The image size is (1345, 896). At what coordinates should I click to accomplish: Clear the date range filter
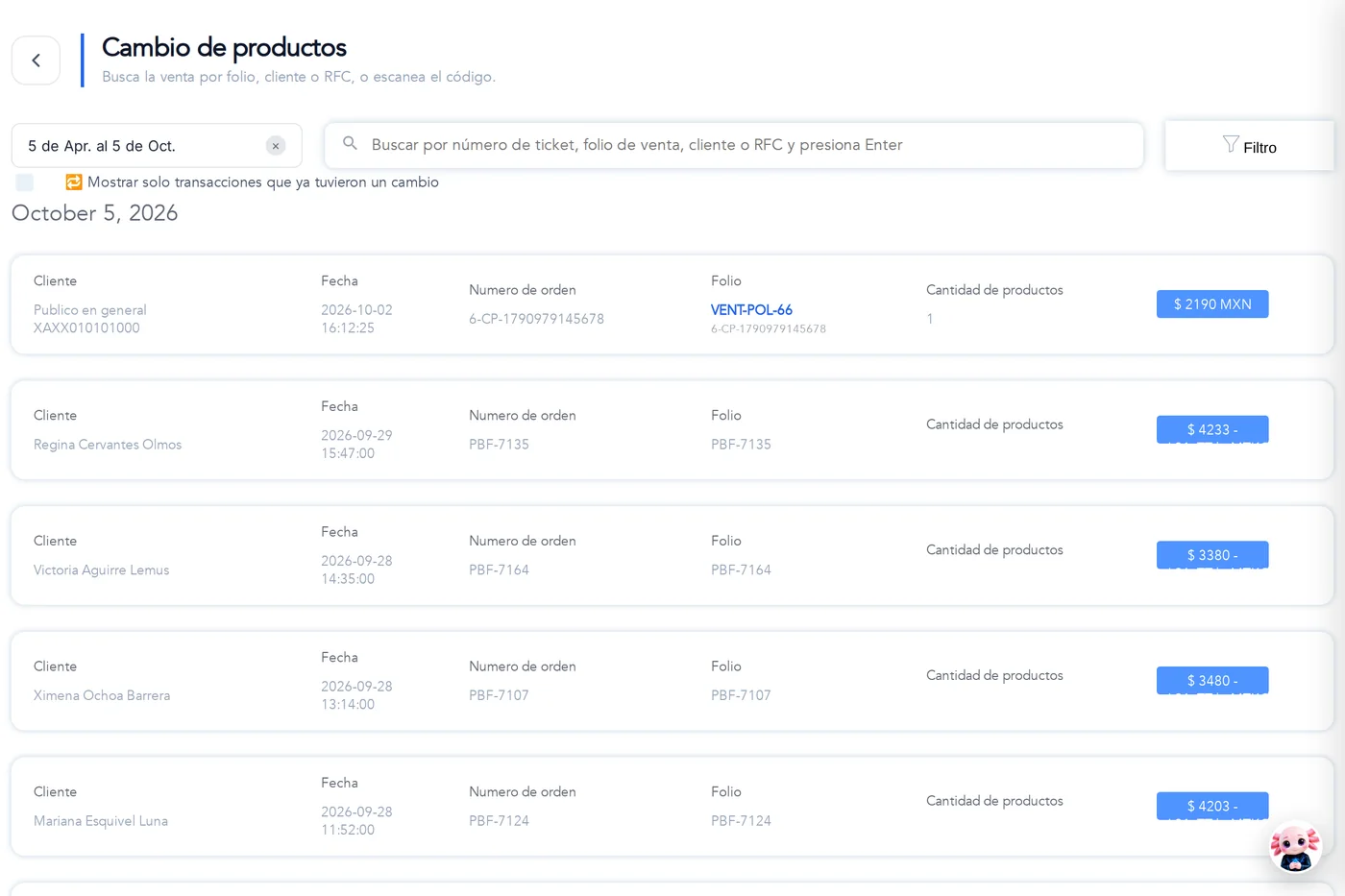click(276, 146)
